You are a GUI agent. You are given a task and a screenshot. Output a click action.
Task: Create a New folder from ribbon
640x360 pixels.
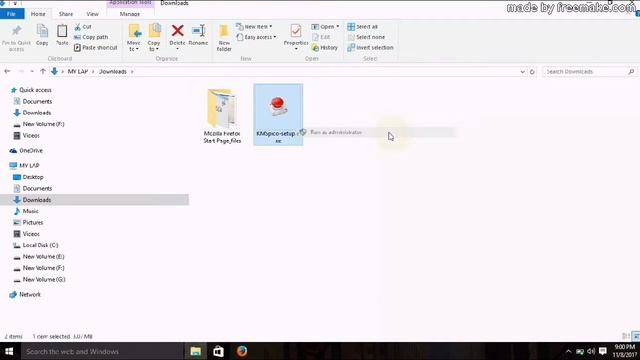click(x=224, y=38)
